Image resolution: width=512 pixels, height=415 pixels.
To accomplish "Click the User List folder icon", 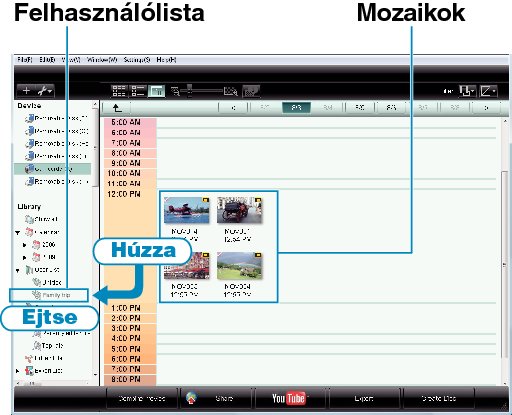I will (29, 270).
